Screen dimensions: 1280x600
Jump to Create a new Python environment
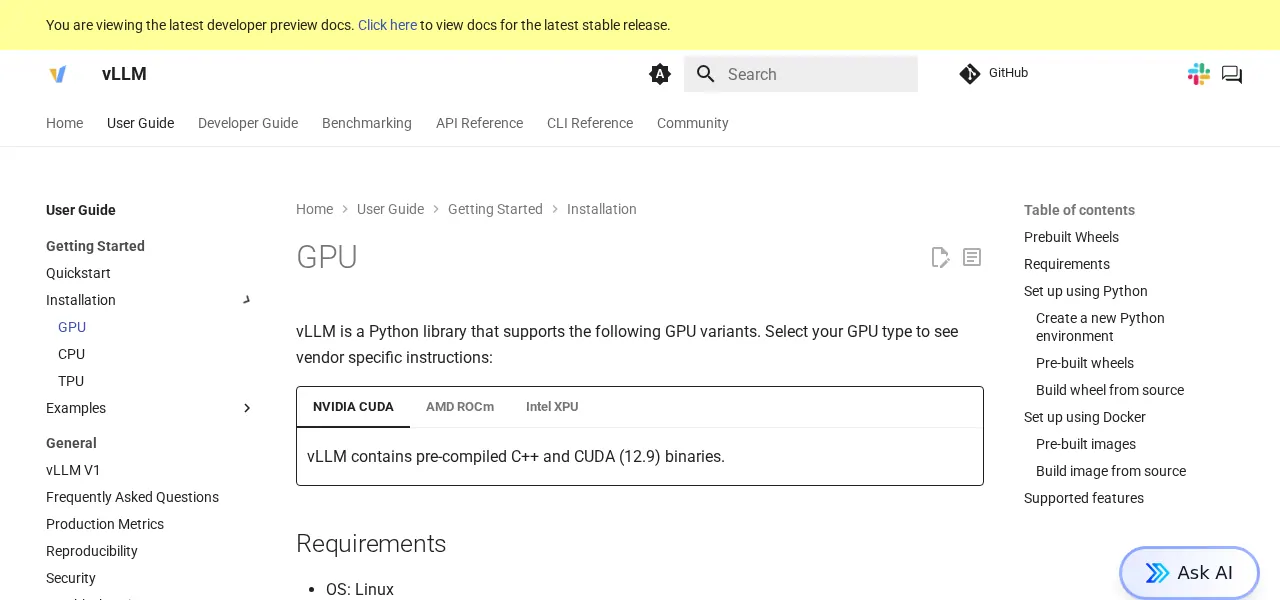click(1100, 327)
